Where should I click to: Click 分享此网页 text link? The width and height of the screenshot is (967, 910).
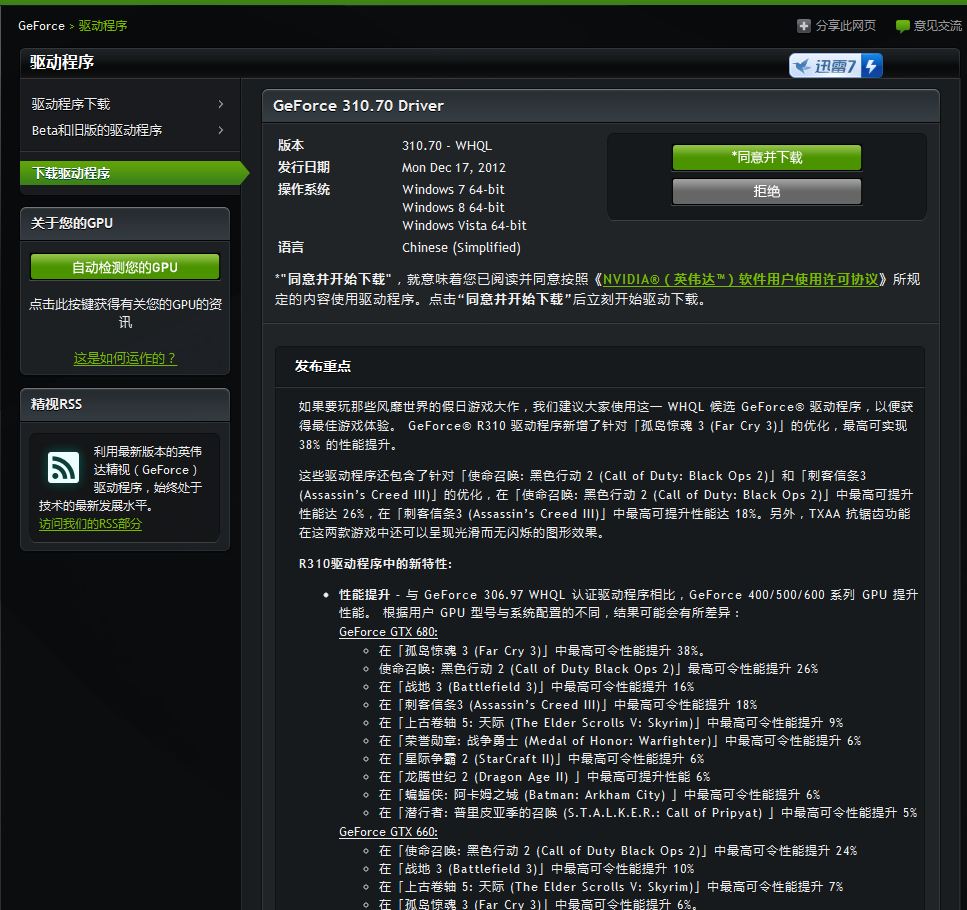click(x=846, y=26)
